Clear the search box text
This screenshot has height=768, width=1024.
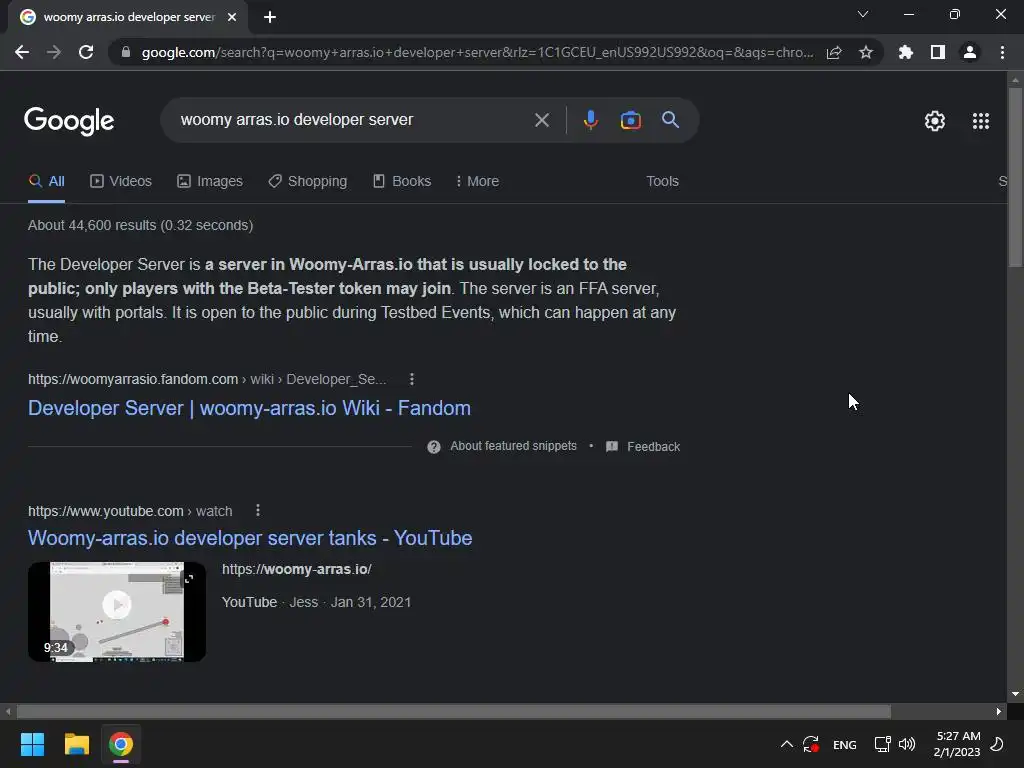pyautogui.click(x=541, y=120)
